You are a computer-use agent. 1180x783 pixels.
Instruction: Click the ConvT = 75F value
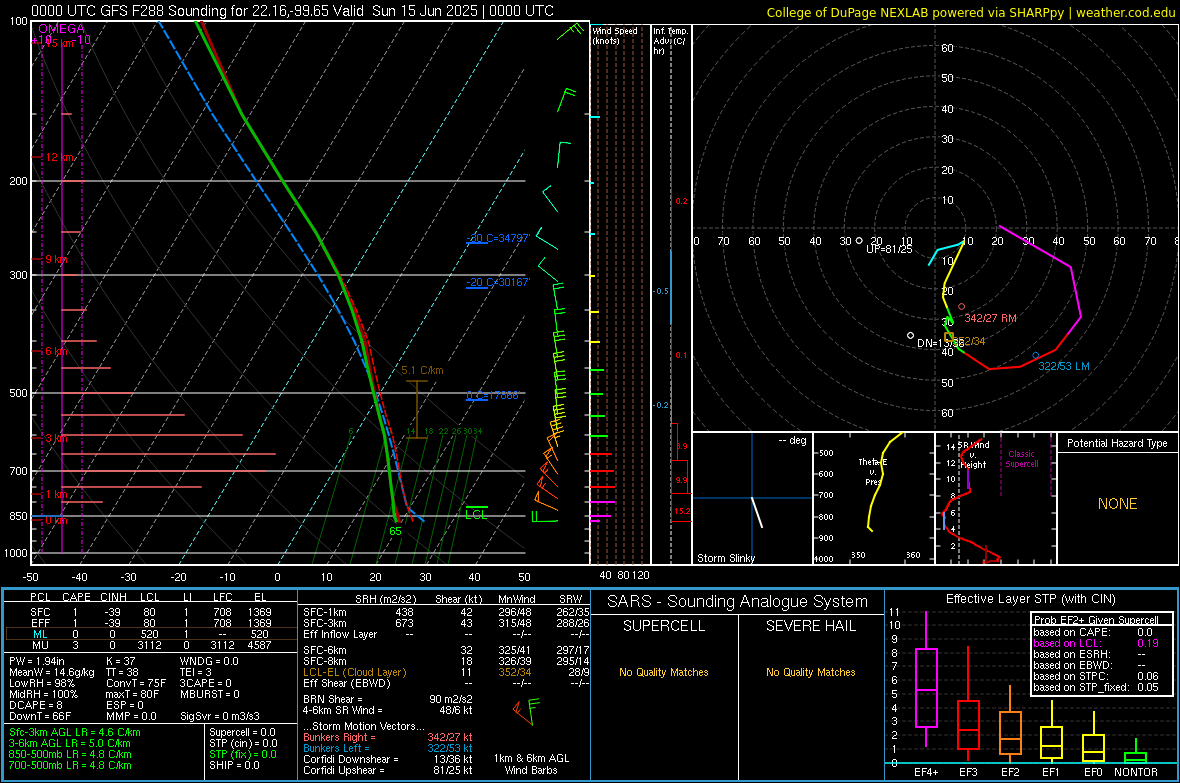point(135,683)
